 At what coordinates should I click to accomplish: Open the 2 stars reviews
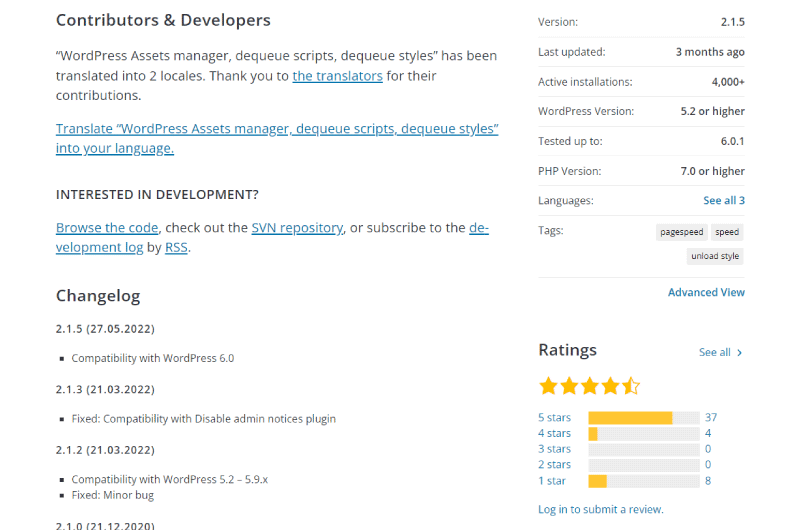click(554, 465)
